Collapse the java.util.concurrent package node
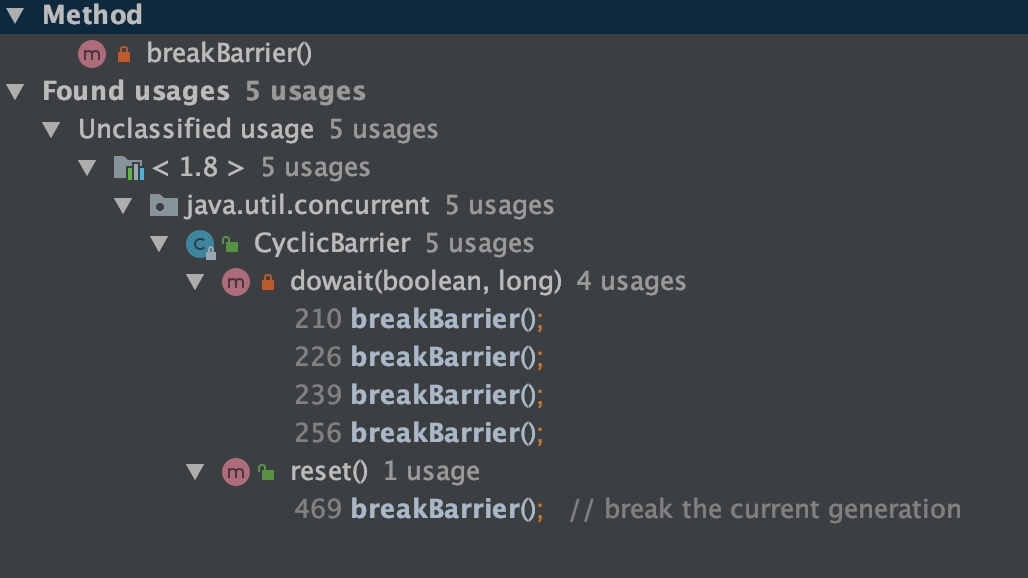This screenshot has width=1028, height=578. coord(124,206)
